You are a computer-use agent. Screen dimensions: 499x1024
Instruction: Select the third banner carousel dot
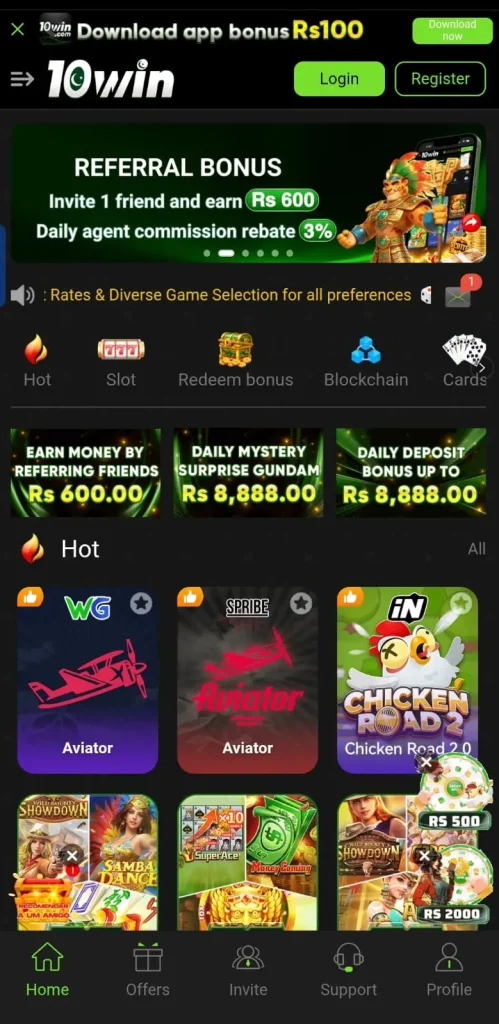pyautogui.click(x=246, y=253)
